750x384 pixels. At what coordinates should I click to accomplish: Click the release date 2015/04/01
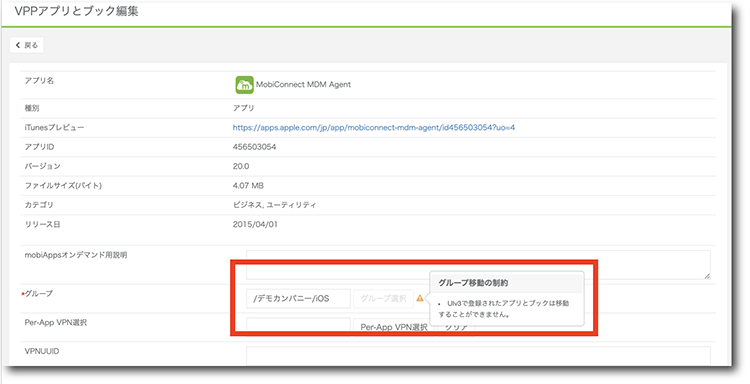pyautogui.click(x=255, y=224)
